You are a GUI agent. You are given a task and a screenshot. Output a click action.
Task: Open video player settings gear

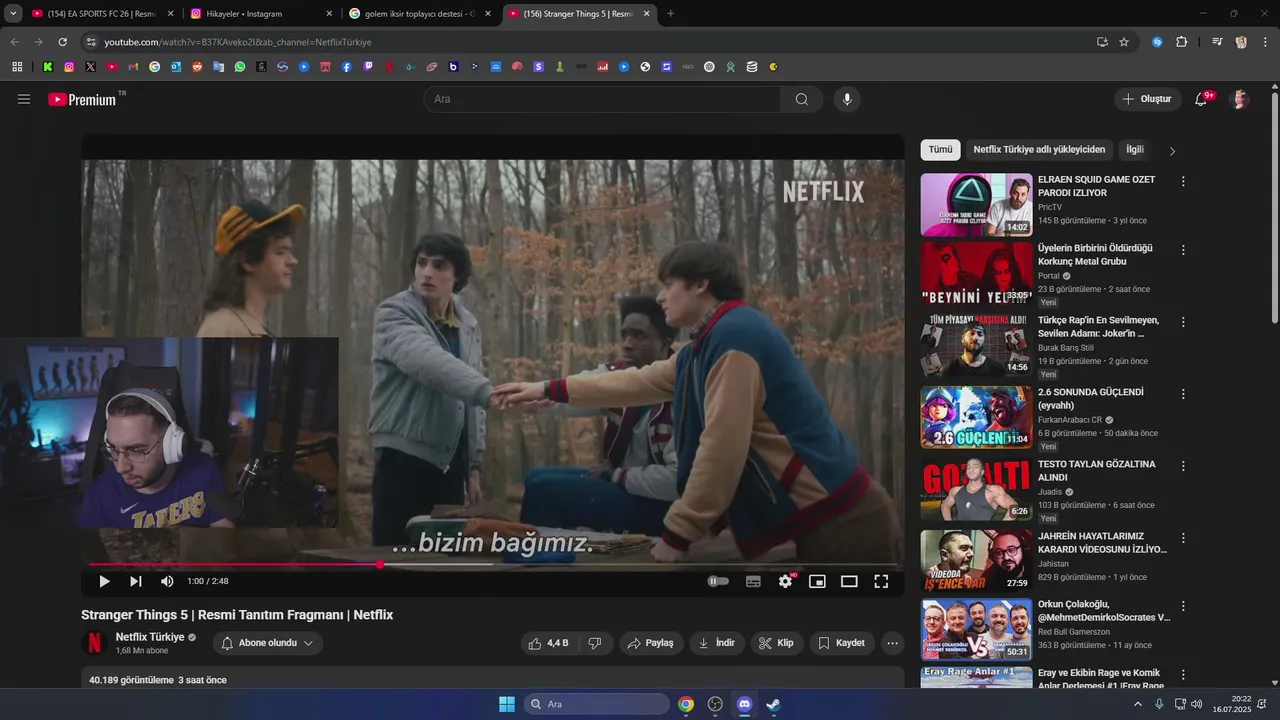(785, 581)
